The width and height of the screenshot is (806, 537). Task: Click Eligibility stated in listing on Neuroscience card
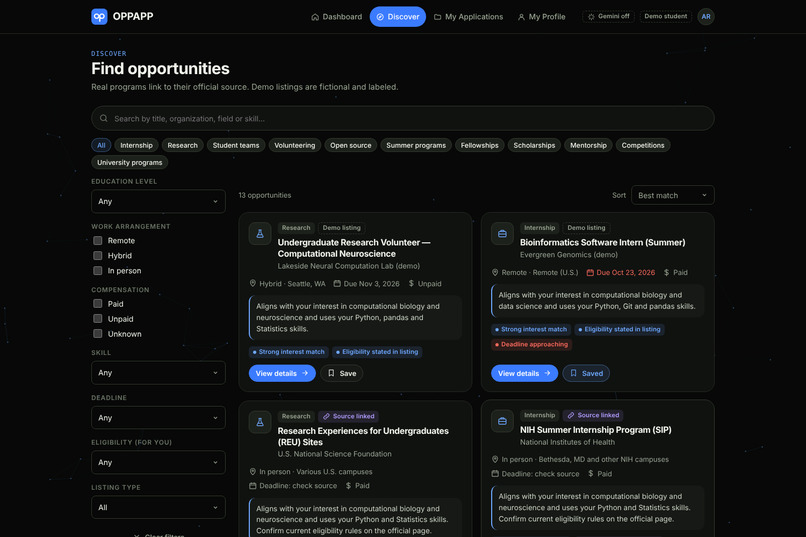tap(377, 352)
